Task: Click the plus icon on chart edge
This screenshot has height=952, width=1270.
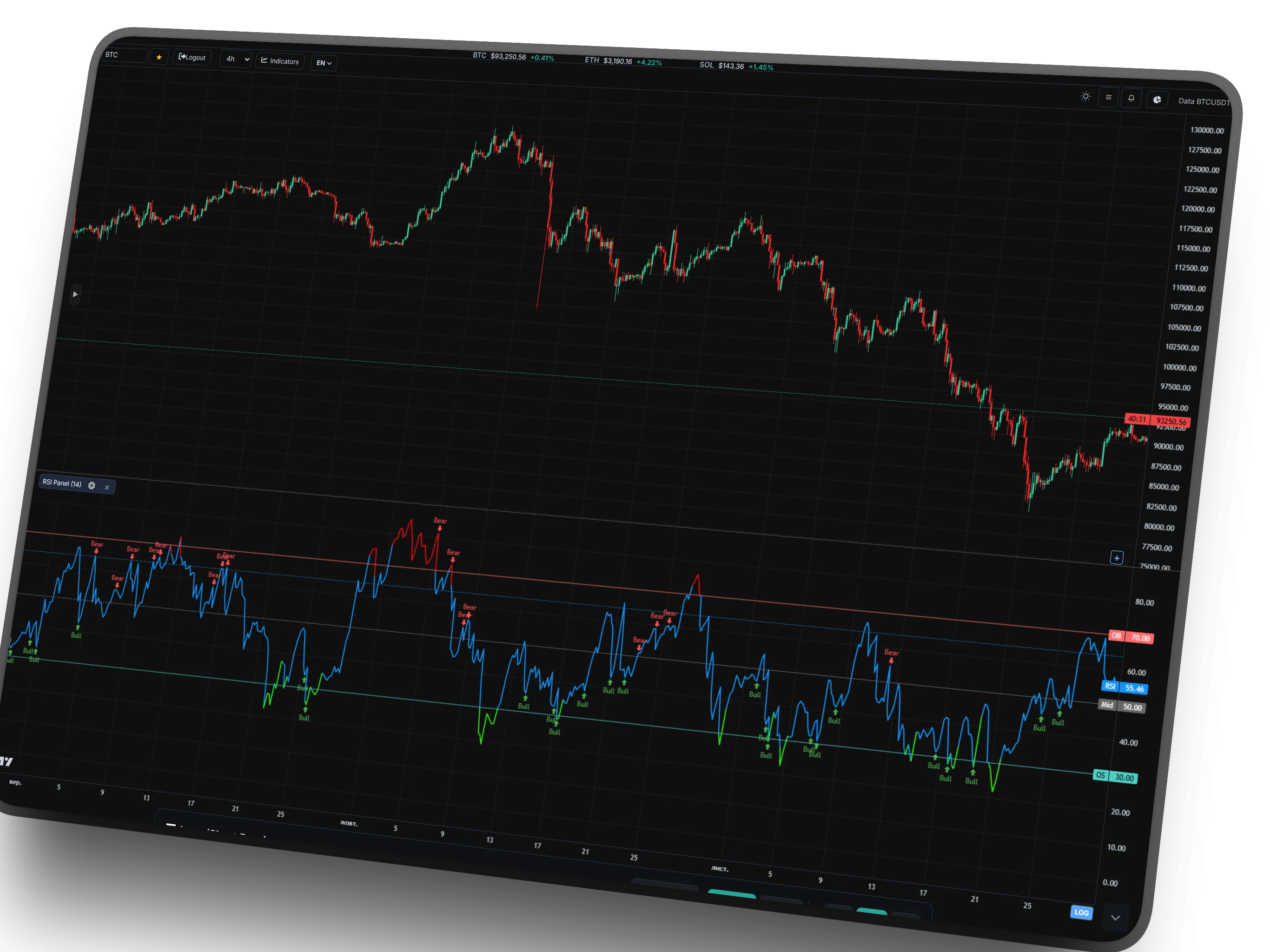Action: 1116,557
